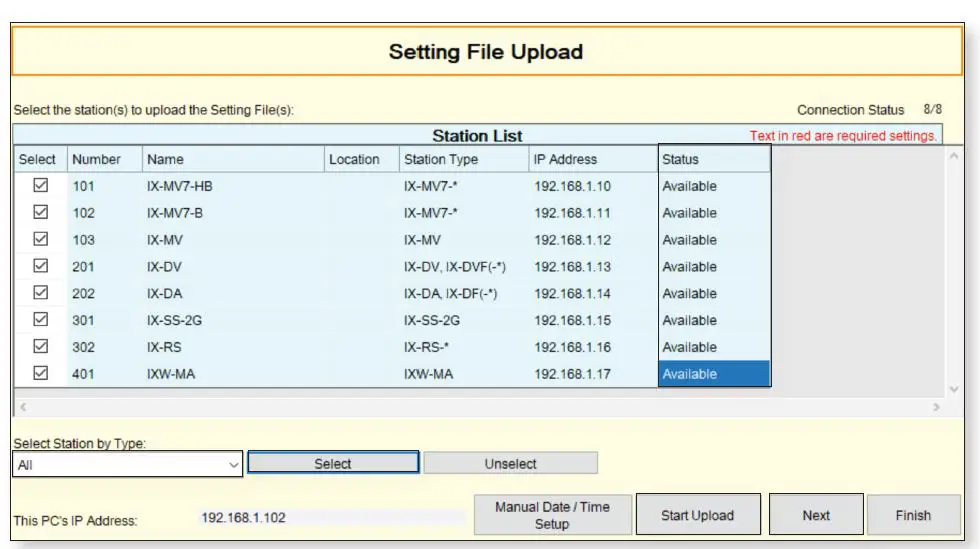Click the Location column header
Viewport: 980px width, 549px height.
coord(362,159)
